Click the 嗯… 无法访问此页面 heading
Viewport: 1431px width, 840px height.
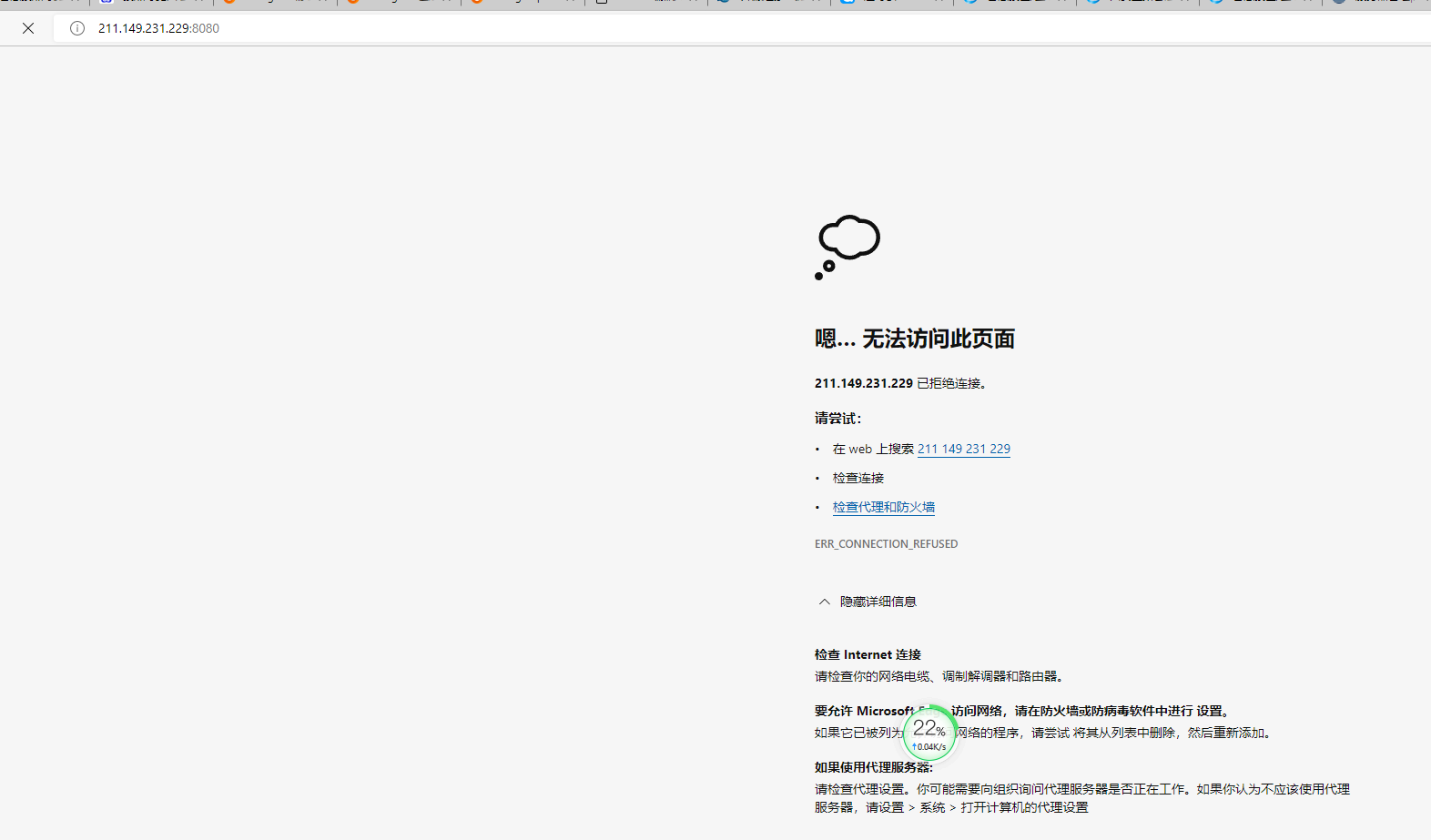click(x=914, y=339)
